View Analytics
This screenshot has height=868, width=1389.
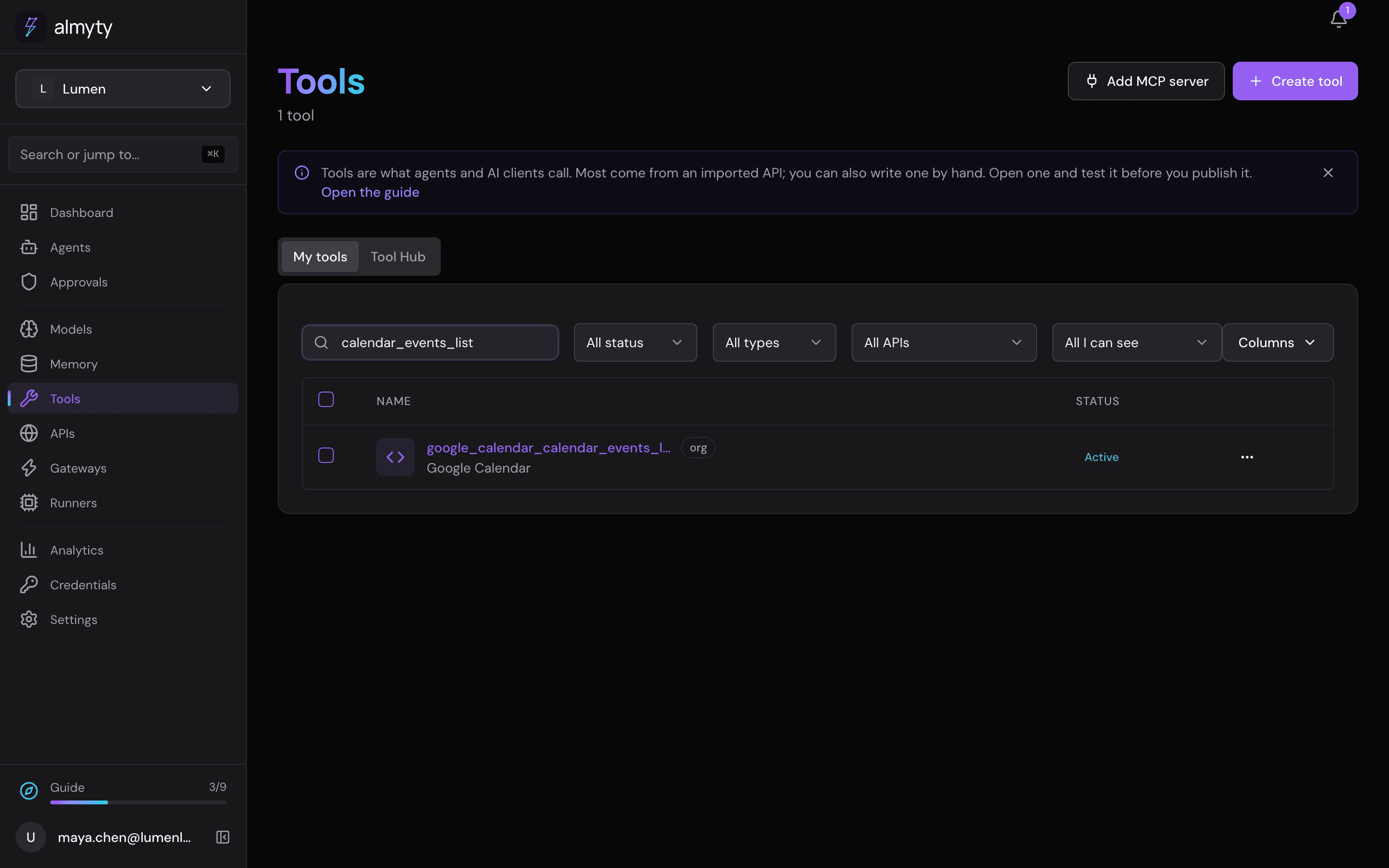click(123, 550)
